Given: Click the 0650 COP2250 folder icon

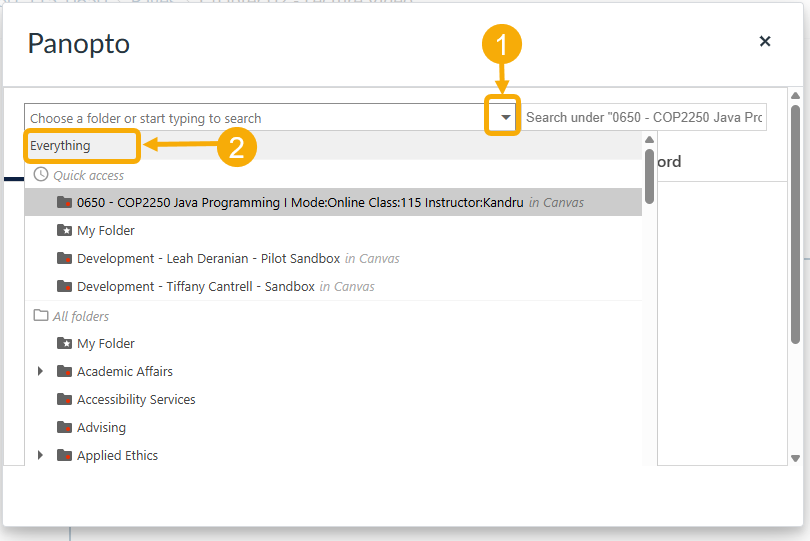Looking at the screenshot, I should pos(65,202).
